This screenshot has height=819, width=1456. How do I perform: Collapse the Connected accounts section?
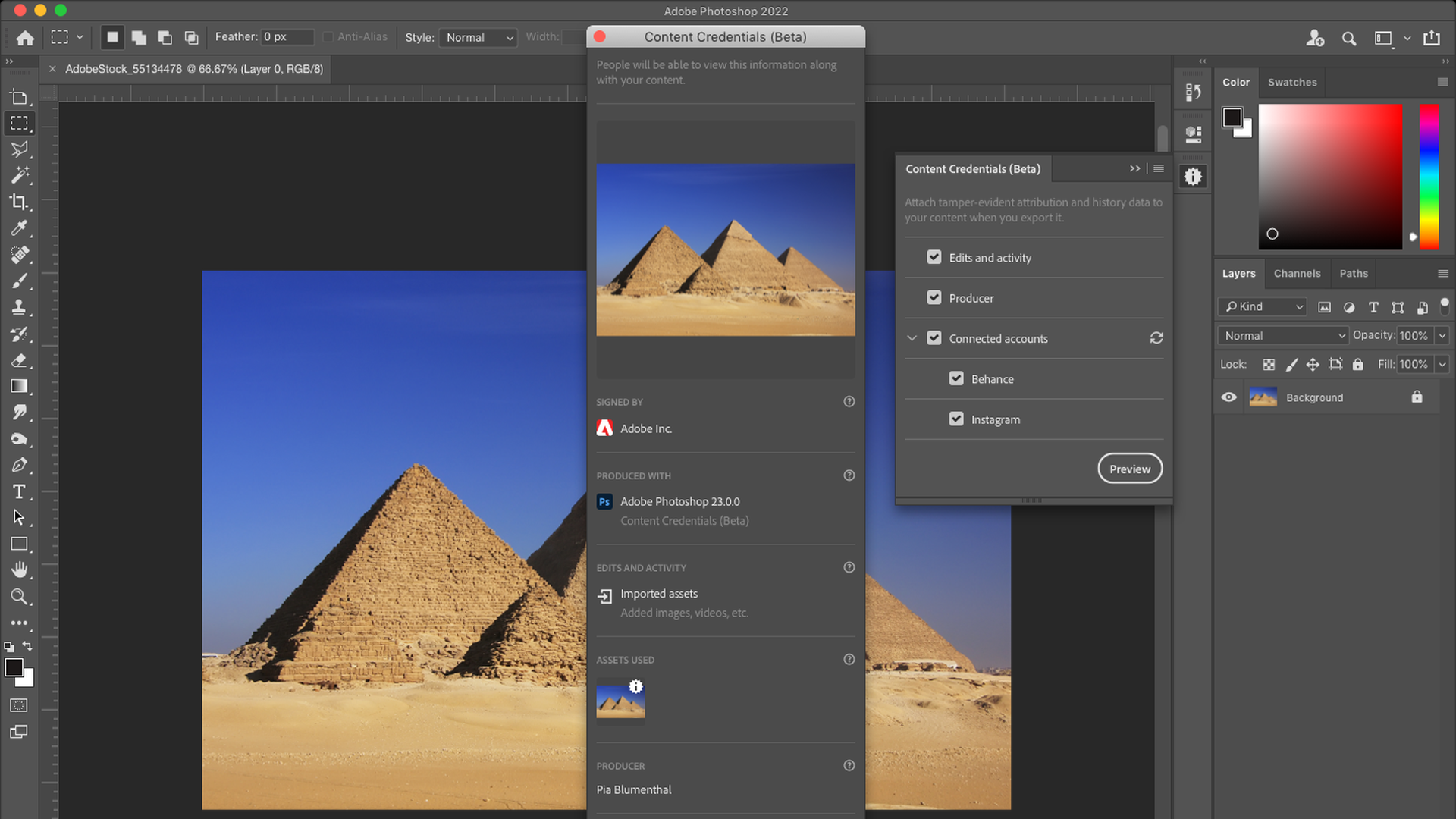point(912,337)
